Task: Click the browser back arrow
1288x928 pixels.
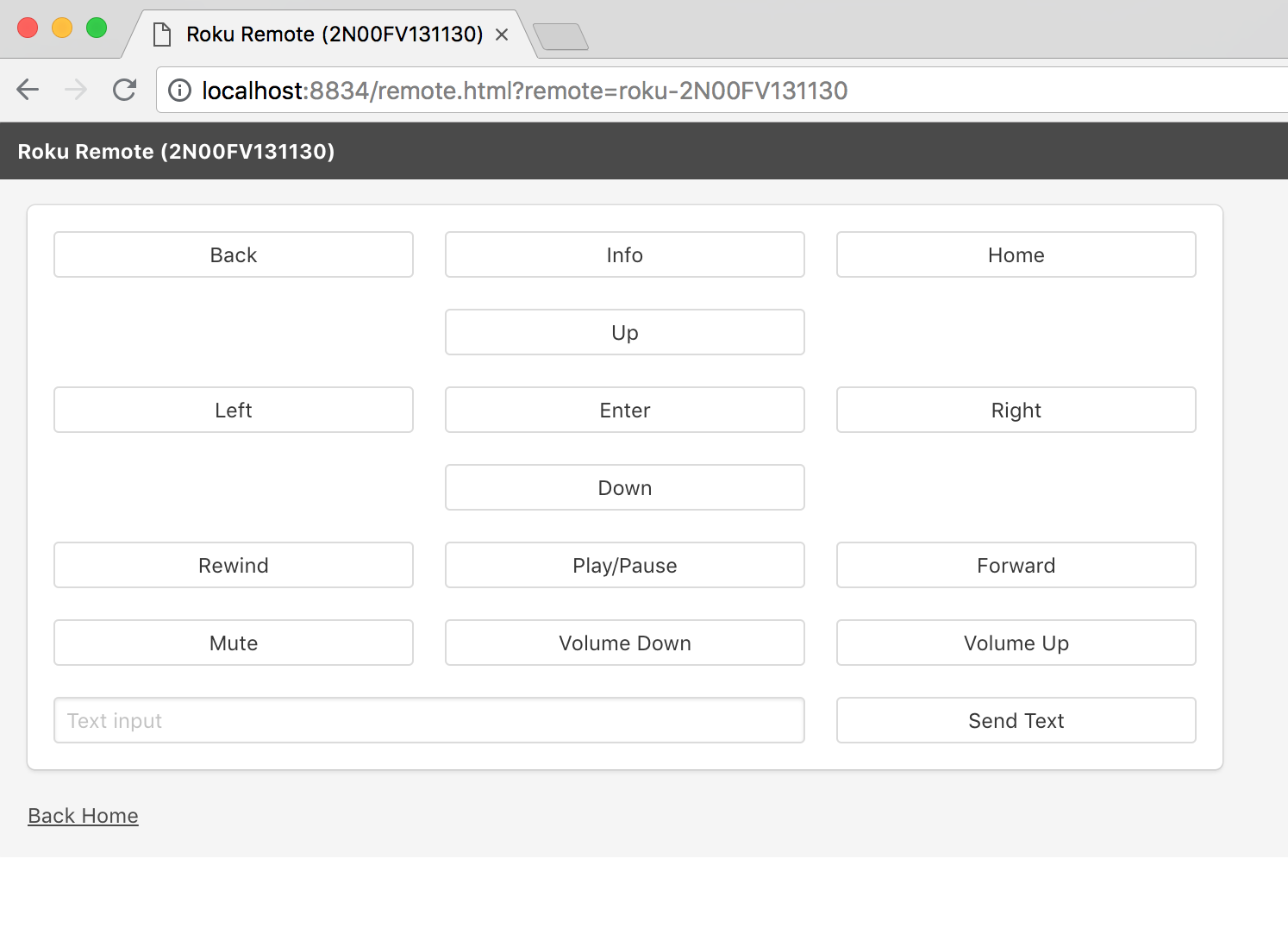Action: [x=28, y=90]
